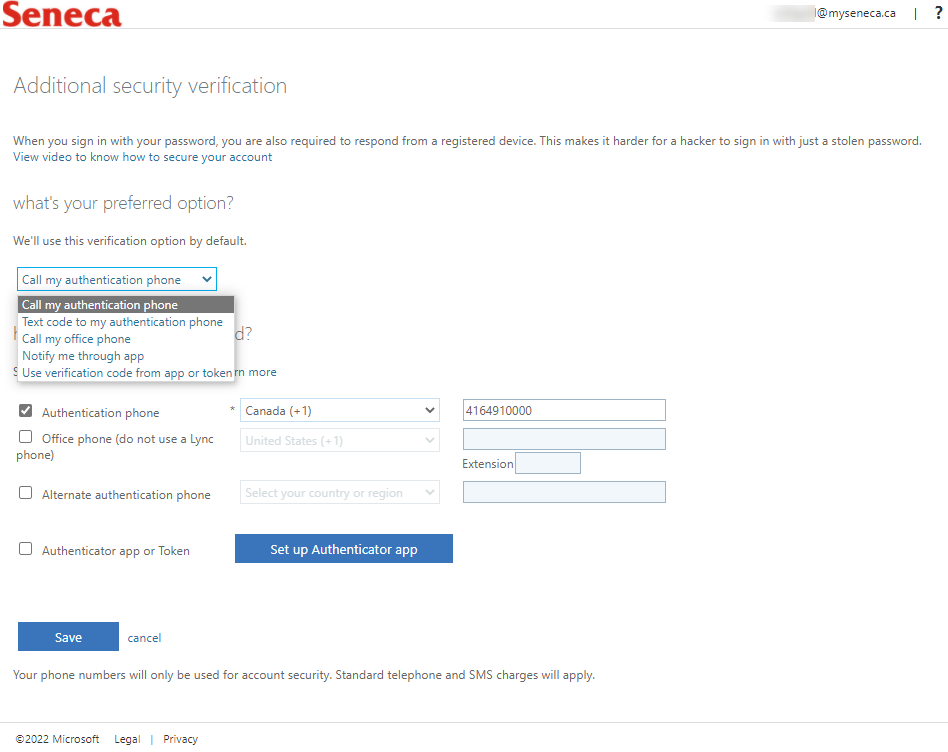Collapse the preferred option dropdown
Screen dimensions: 948x752
[117, 279]
